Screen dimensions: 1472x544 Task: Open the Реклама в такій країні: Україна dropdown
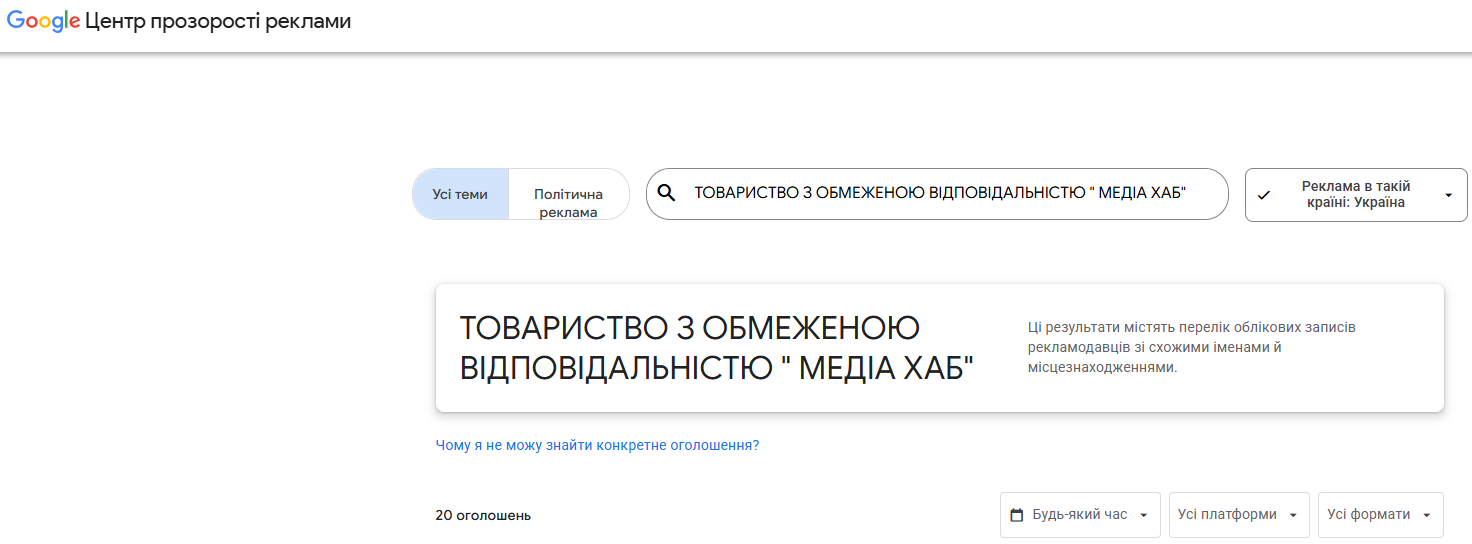pyautogui.click(x=1356, y=195)
